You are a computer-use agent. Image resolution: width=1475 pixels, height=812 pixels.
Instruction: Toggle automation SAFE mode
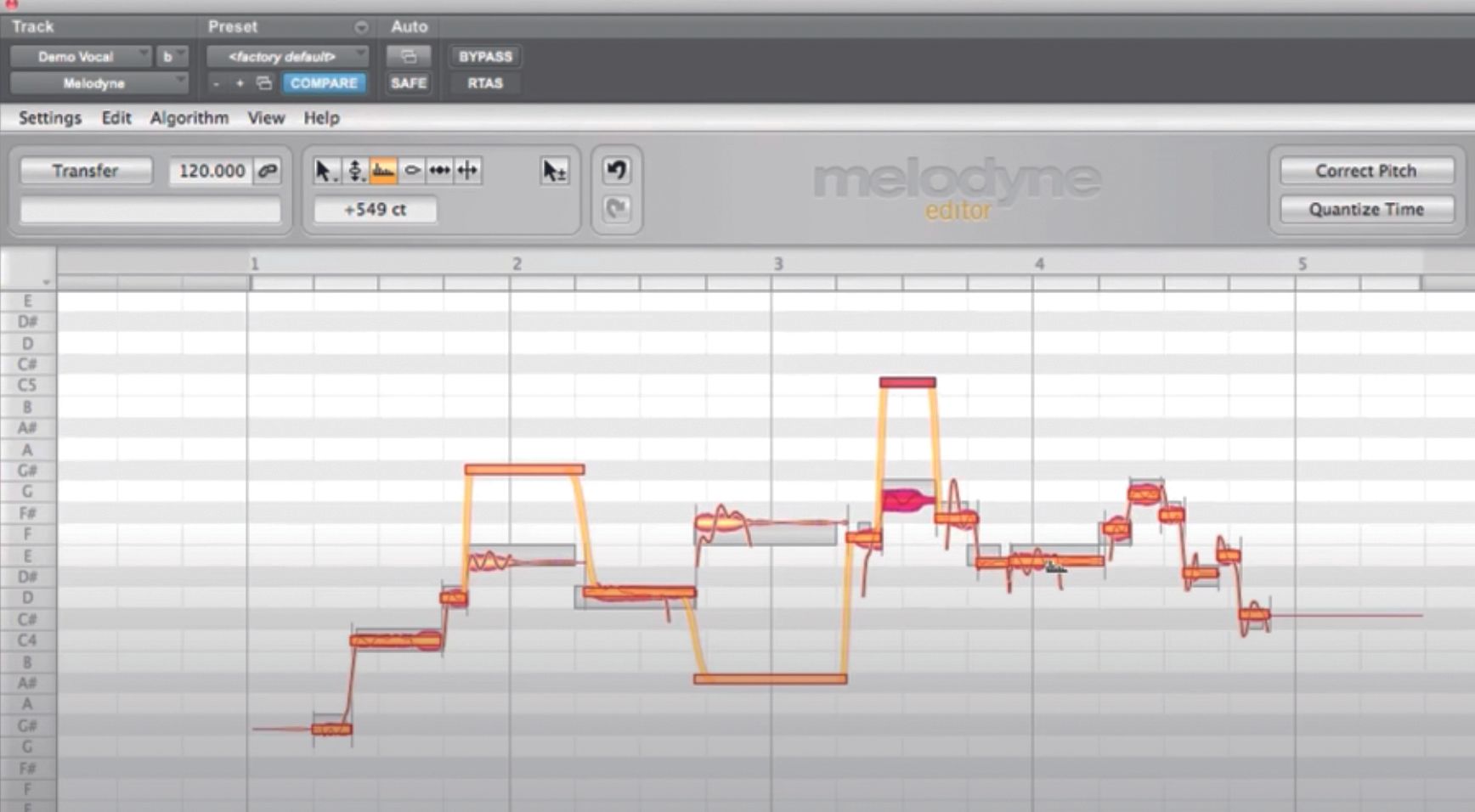coord(409,83)
